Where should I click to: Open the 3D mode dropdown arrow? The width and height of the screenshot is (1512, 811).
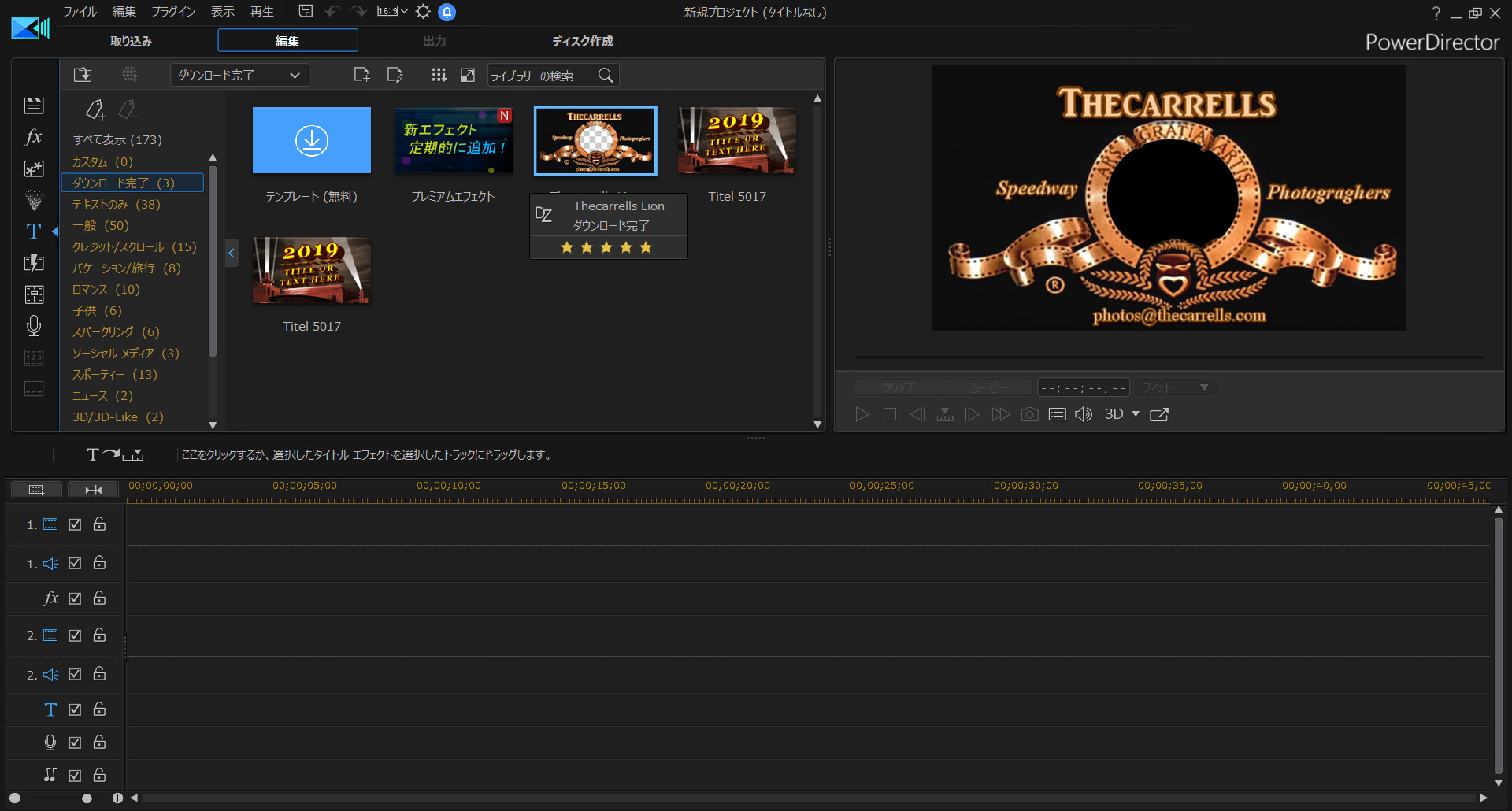tap(1136, 414)
